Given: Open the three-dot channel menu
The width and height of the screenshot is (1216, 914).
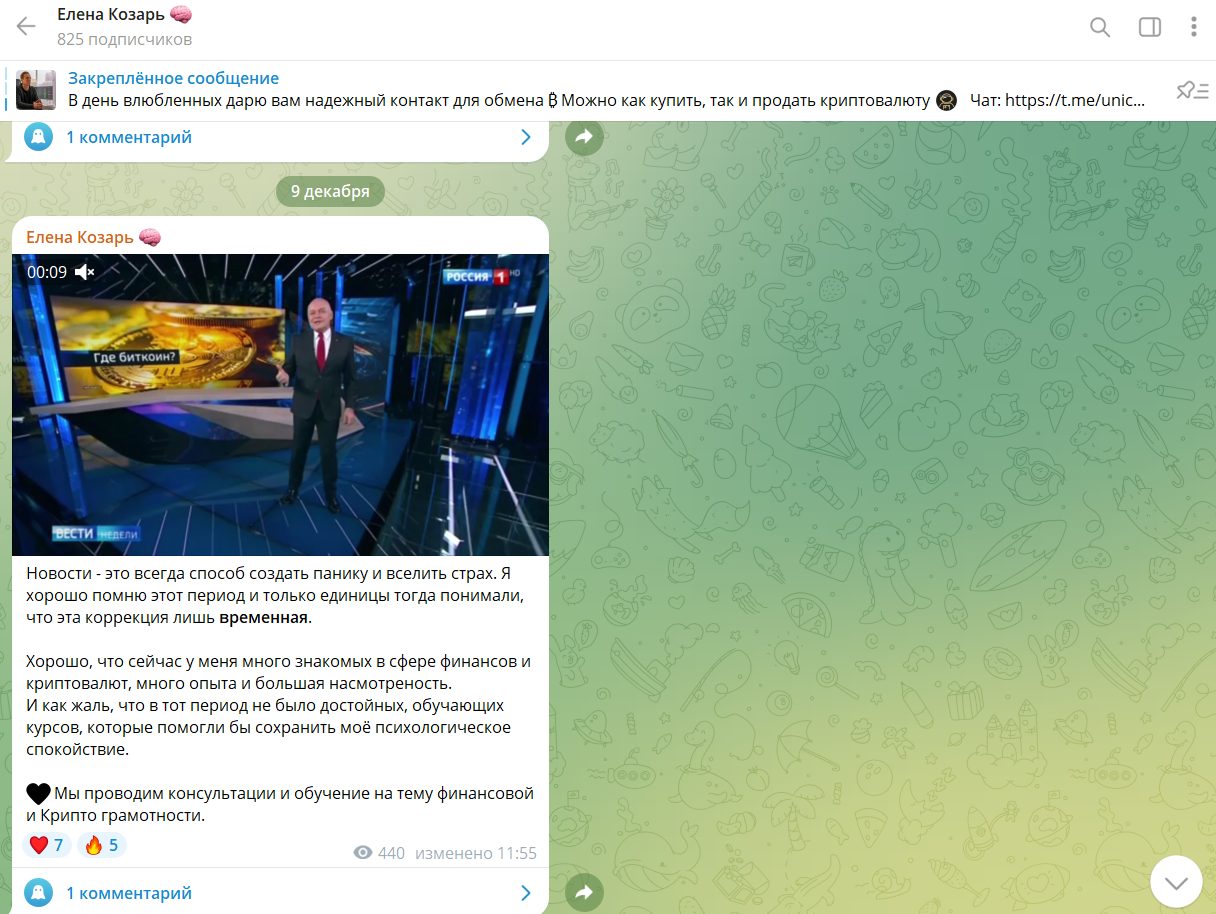Looking at the screenshot, I should point(1194,27).
